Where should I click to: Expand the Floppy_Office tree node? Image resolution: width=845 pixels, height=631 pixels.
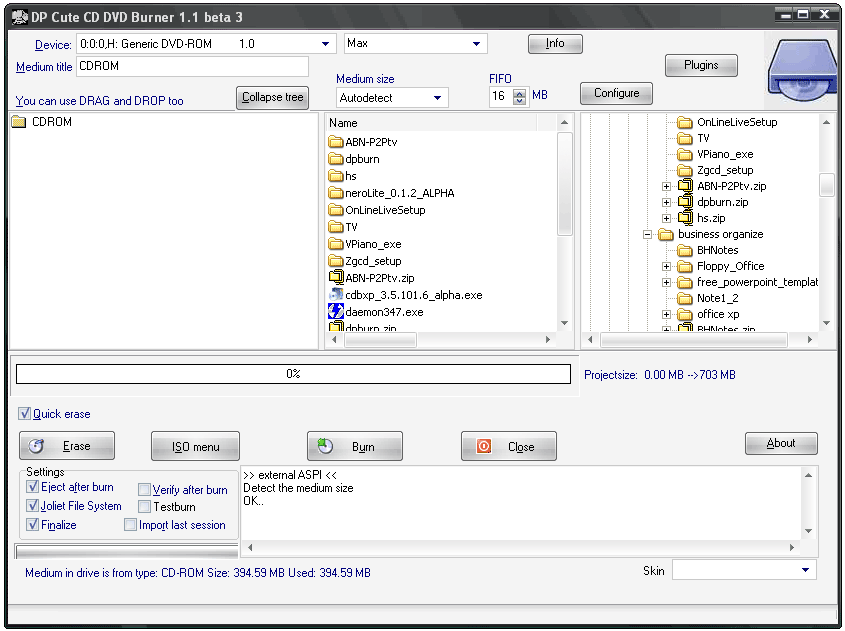[x=667, y=266]
